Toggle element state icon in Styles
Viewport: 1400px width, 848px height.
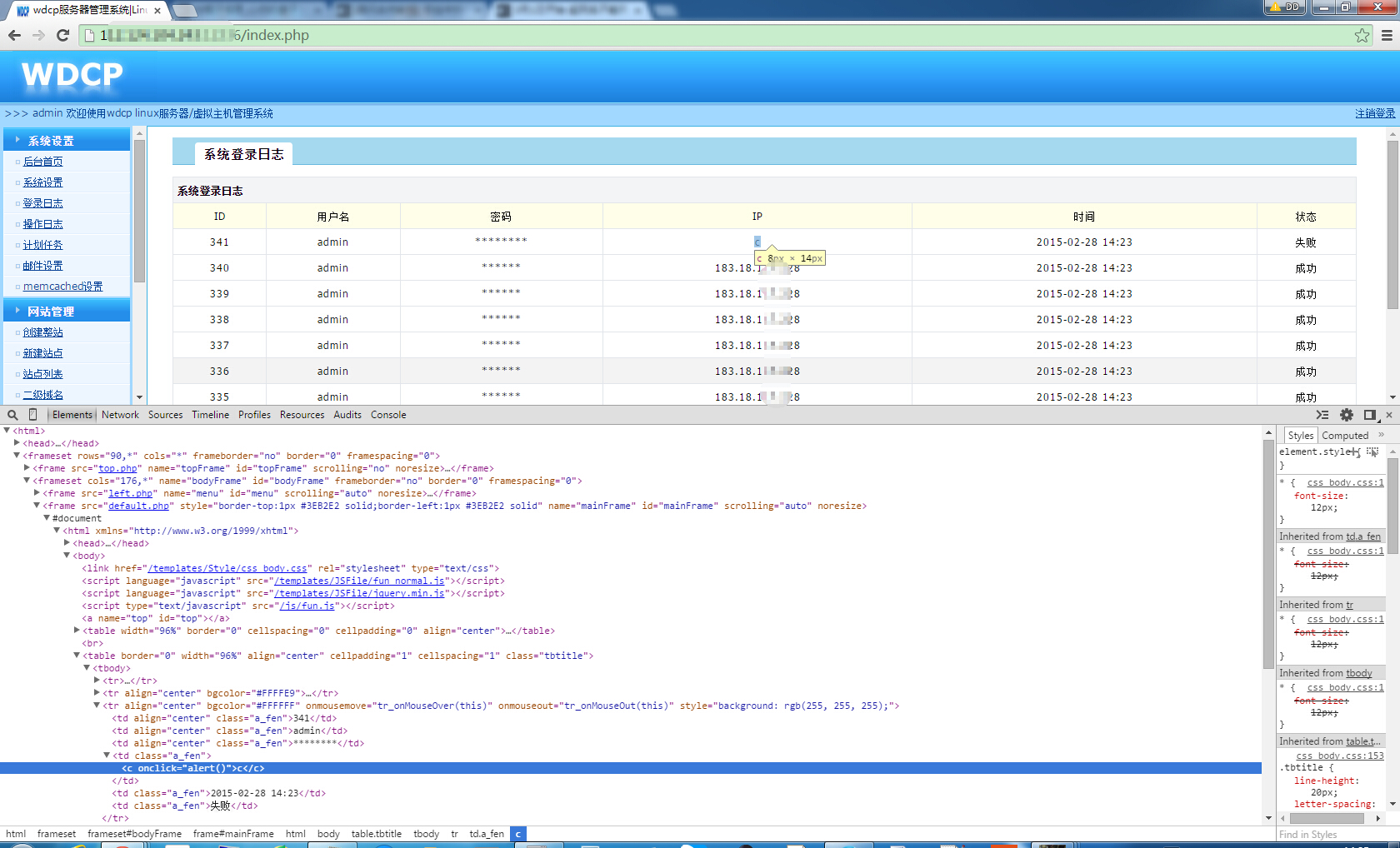click(1372, 451)
